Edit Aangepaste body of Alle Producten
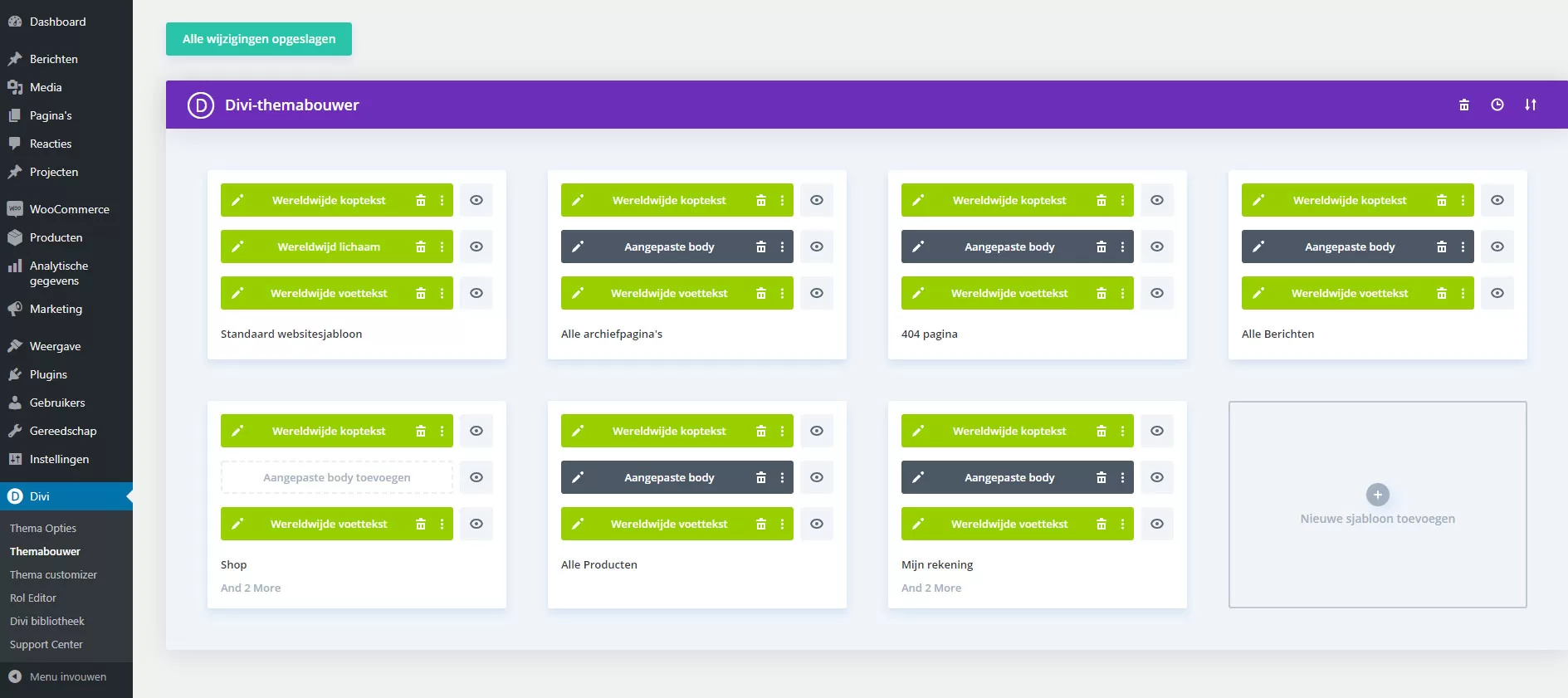 tap(578, 477)
